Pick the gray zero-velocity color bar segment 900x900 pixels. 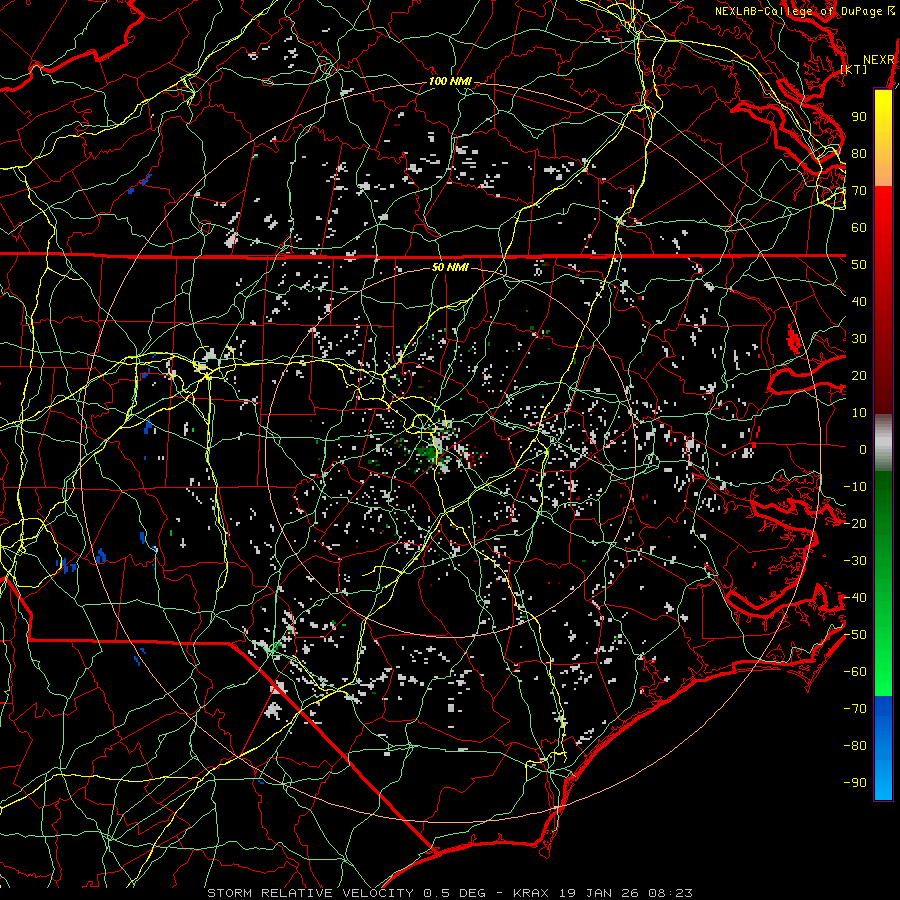[x=883, y=443]
